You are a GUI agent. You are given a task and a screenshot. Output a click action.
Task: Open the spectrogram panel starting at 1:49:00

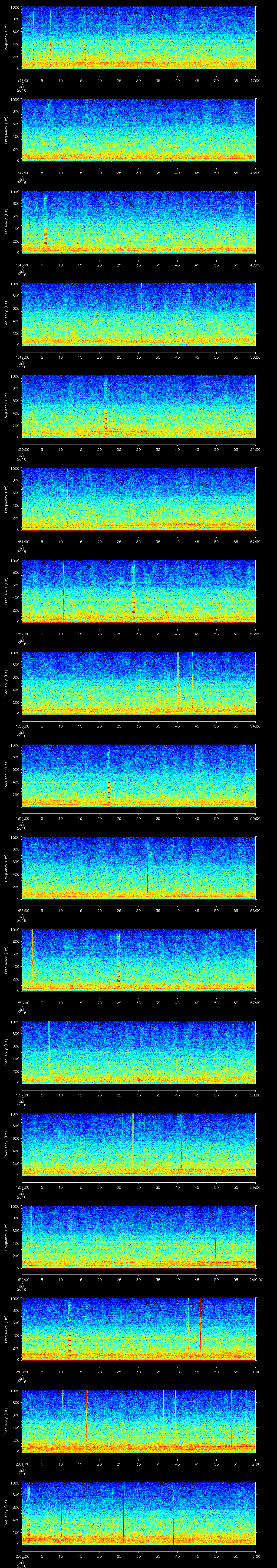(x=139, y=314)
